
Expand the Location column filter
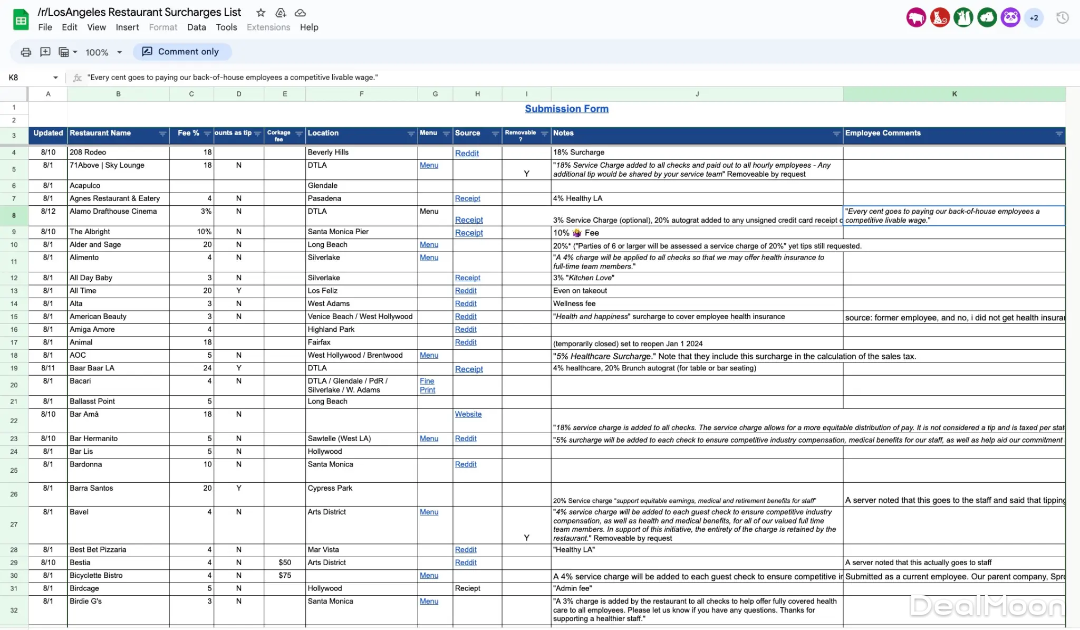click(x=411, y=134)
